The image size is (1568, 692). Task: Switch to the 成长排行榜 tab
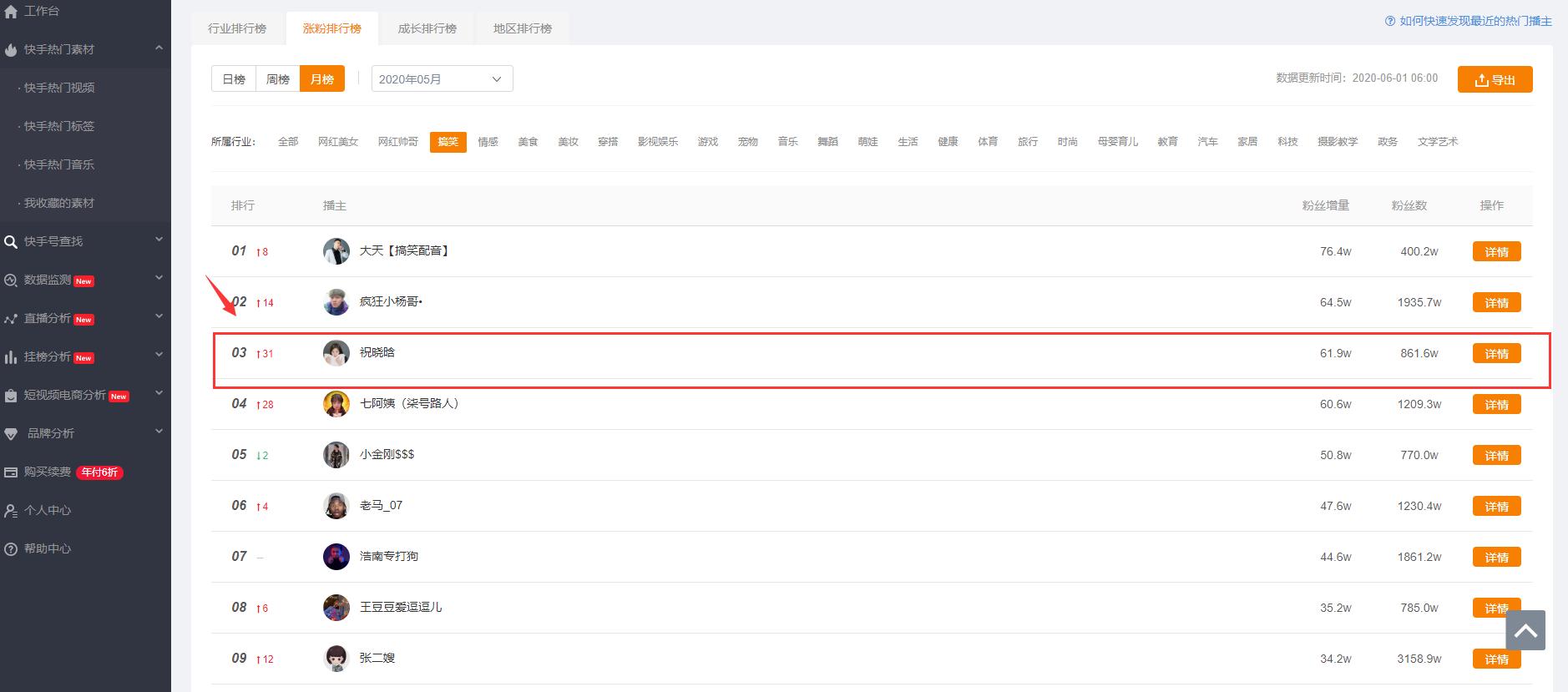point(427,28)
